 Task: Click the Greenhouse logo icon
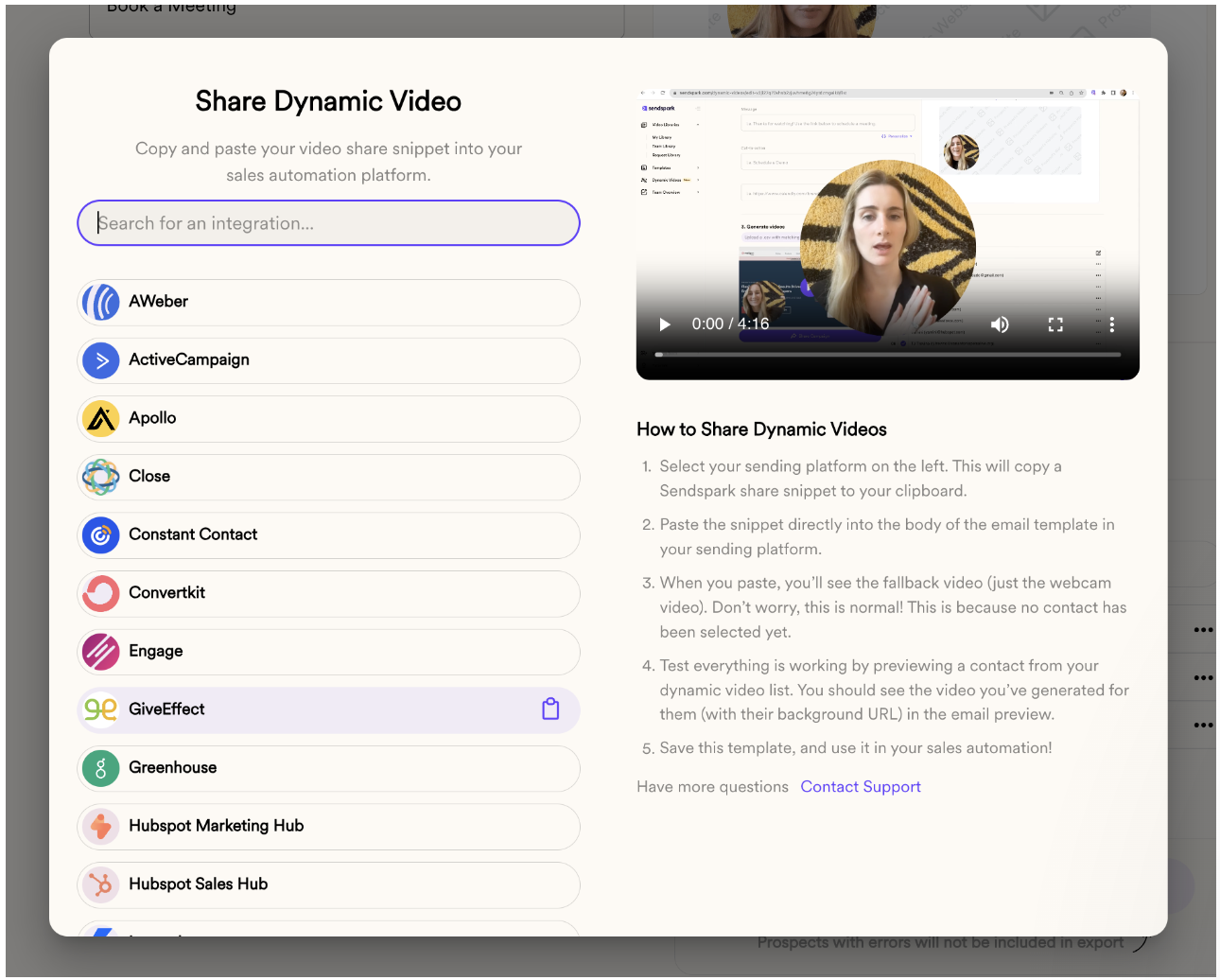101,768
